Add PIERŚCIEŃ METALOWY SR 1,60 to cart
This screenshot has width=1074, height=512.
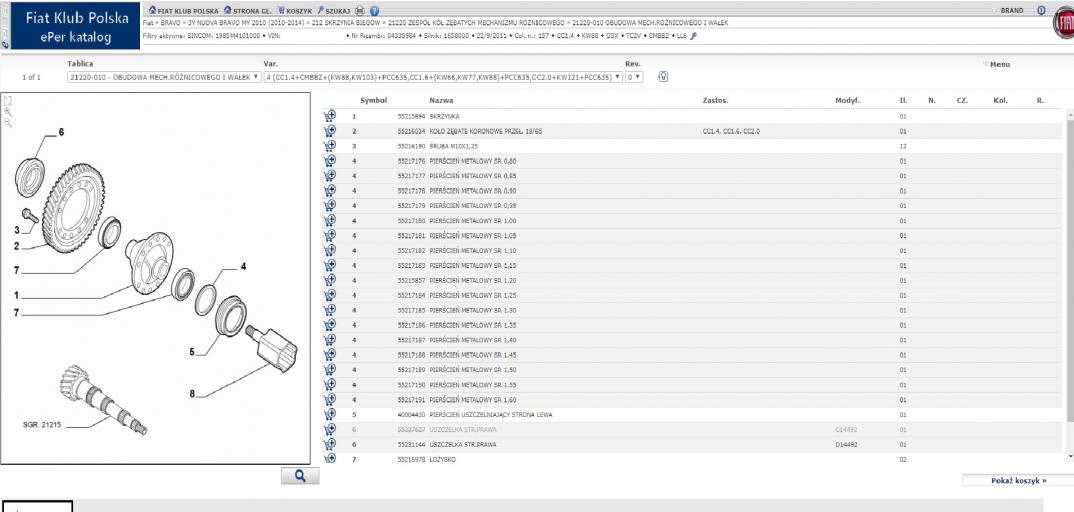pyautogui.click(x=329, y=399)
